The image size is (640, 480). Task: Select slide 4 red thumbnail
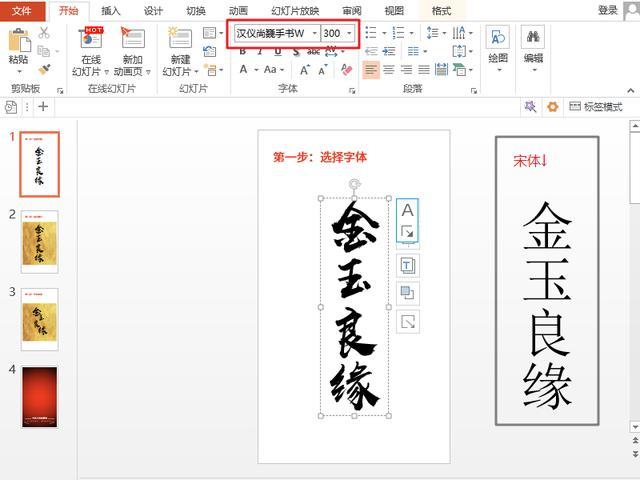pos(40,397)
